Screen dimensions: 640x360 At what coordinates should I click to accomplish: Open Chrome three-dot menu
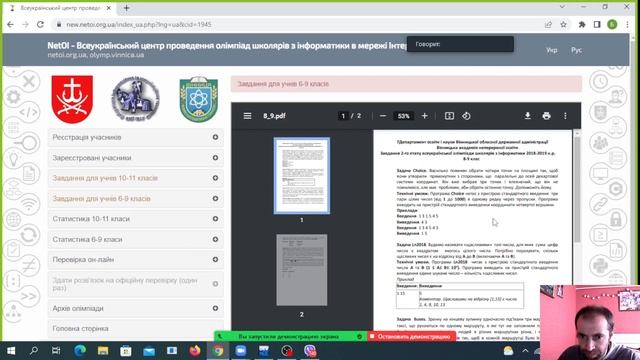pyautogui.click(x=627, y=24)
